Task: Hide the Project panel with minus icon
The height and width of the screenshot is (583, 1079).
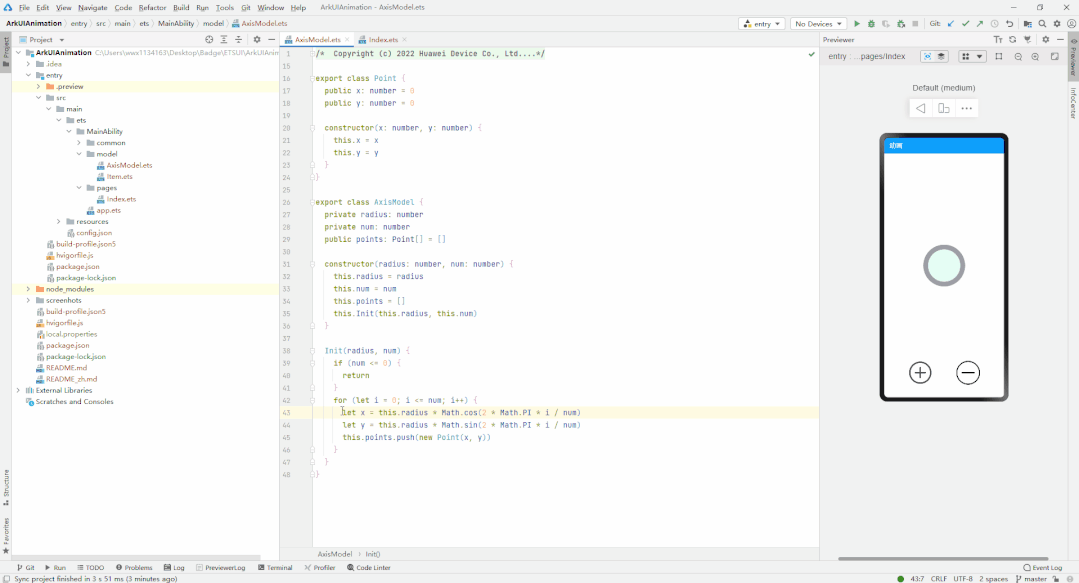Action: pyautogui.click(x=271, y=40)
